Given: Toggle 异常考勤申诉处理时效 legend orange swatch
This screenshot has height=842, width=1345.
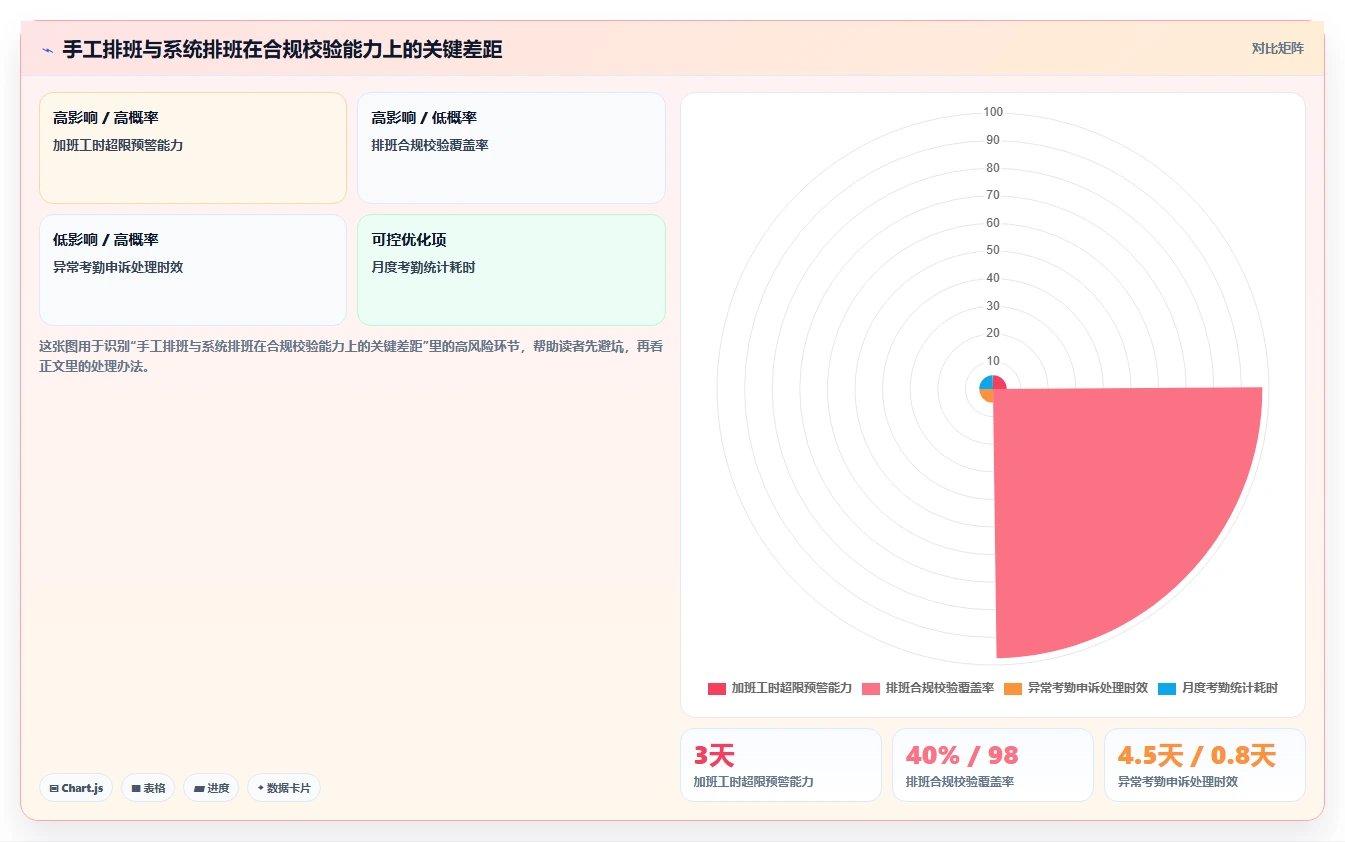Looking at the screenshot, I should (1013, 688).
